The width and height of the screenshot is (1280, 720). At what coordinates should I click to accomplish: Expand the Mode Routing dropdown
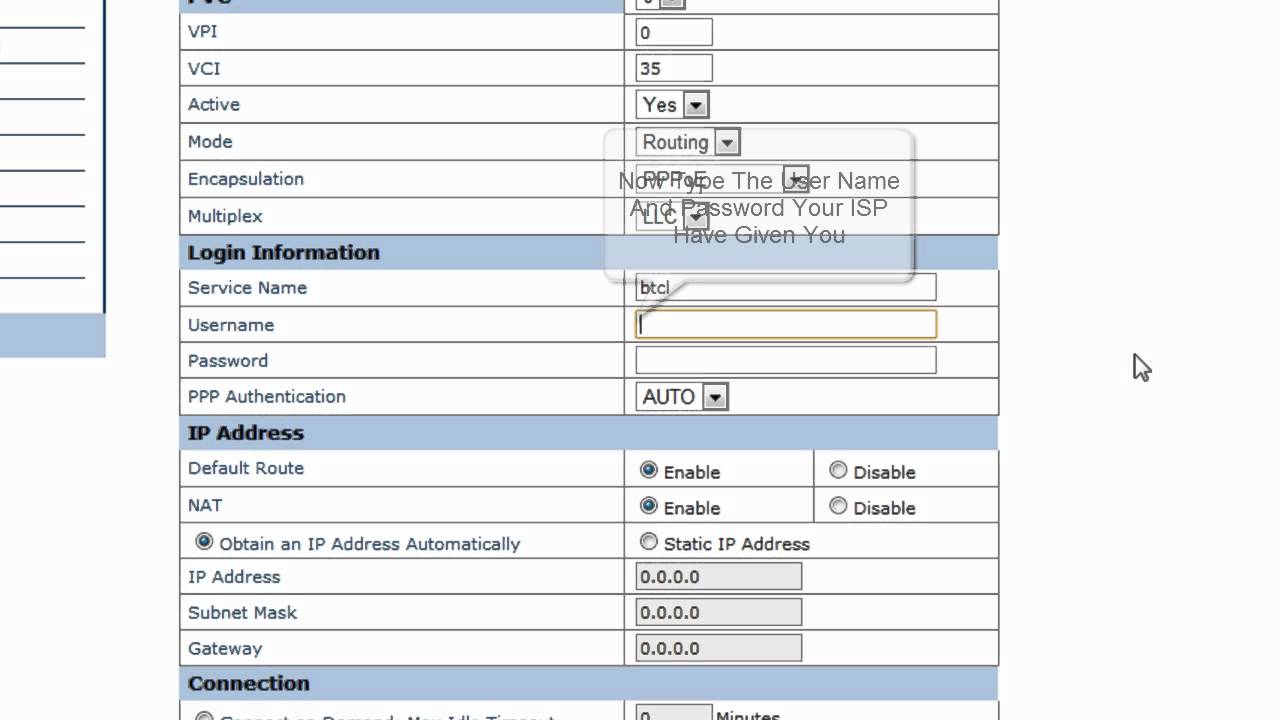point(727,143)
